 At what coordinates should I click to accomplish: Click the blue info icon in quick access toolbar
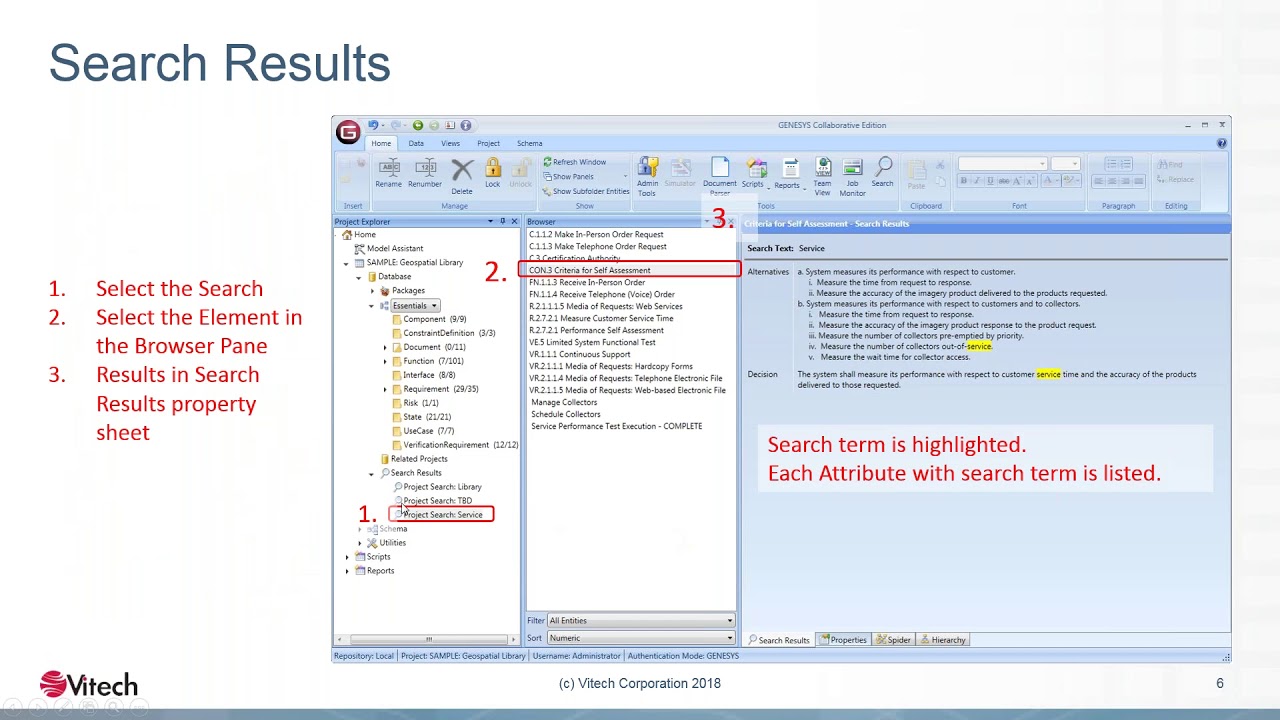[x=466, y=125]
